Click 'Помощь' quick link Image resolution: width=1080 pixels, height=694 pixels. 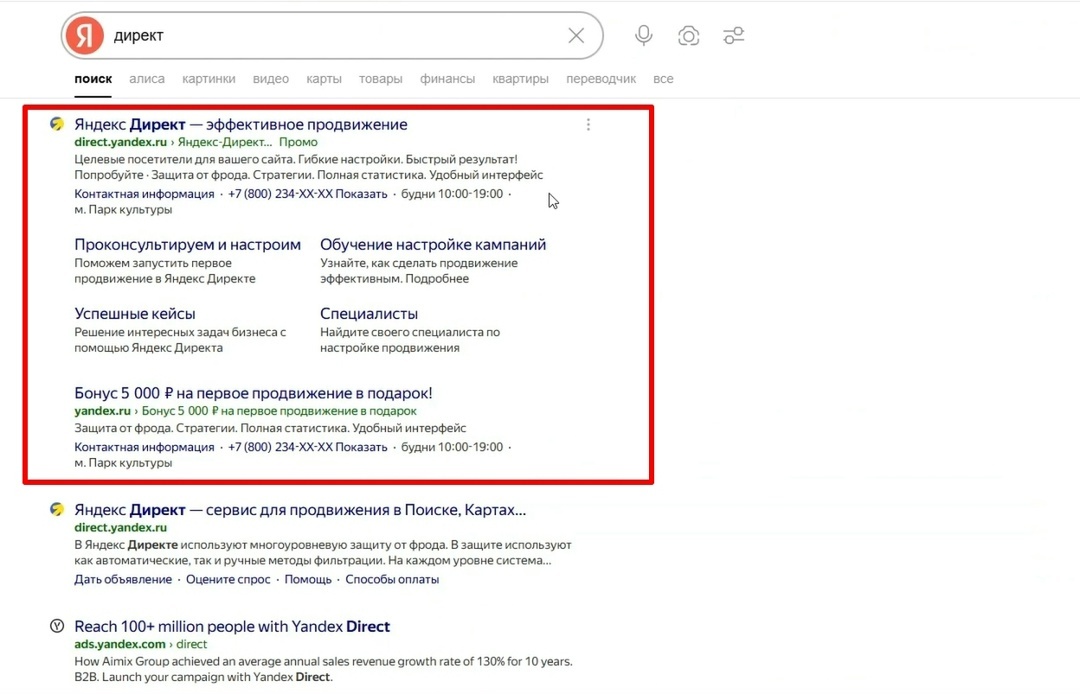[308, 579]
